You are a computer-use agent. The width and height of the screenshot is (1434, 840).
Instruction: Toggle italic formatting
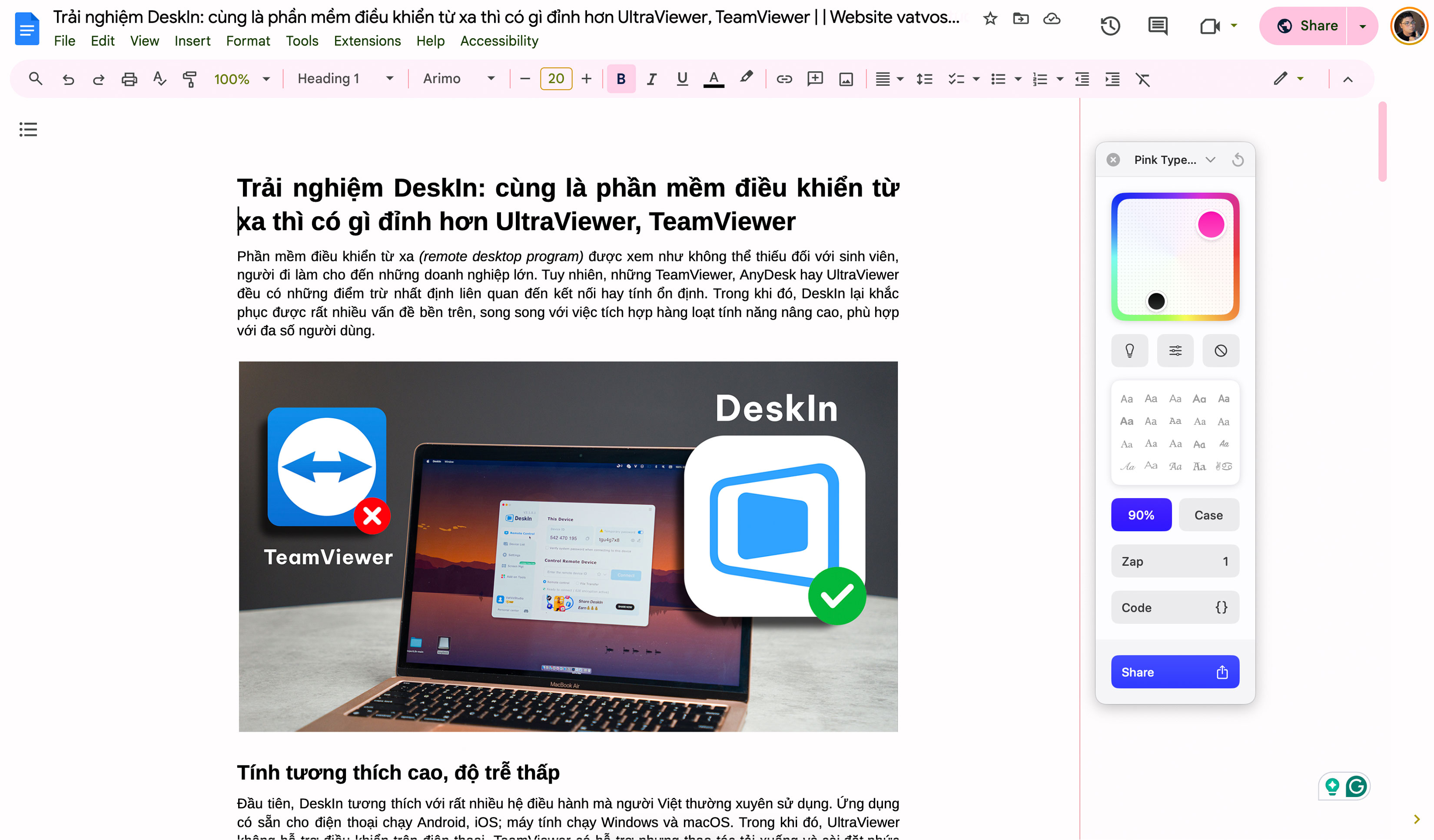coord(651,79)
